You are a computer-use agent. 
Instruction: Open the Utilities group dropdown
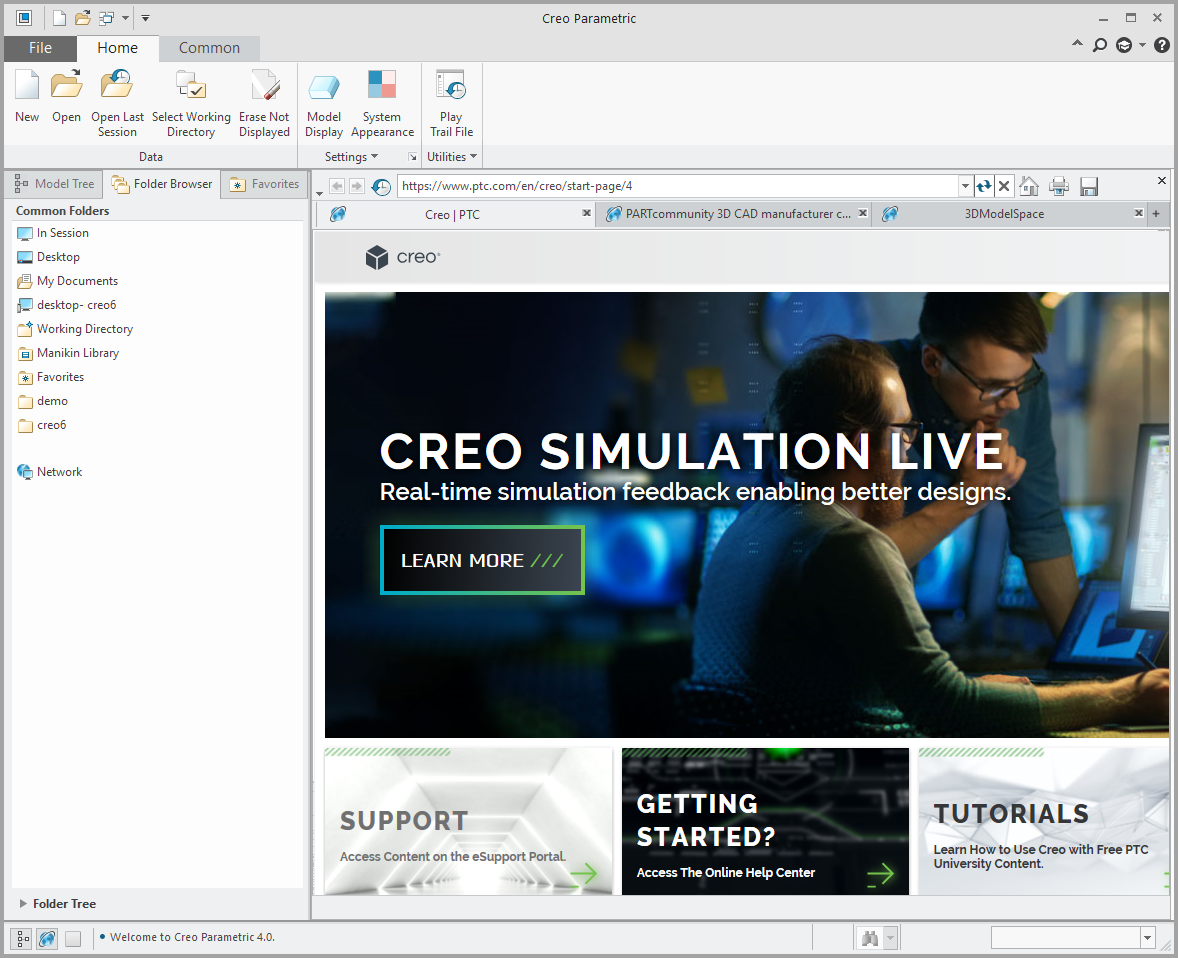(x=452, y=157)
